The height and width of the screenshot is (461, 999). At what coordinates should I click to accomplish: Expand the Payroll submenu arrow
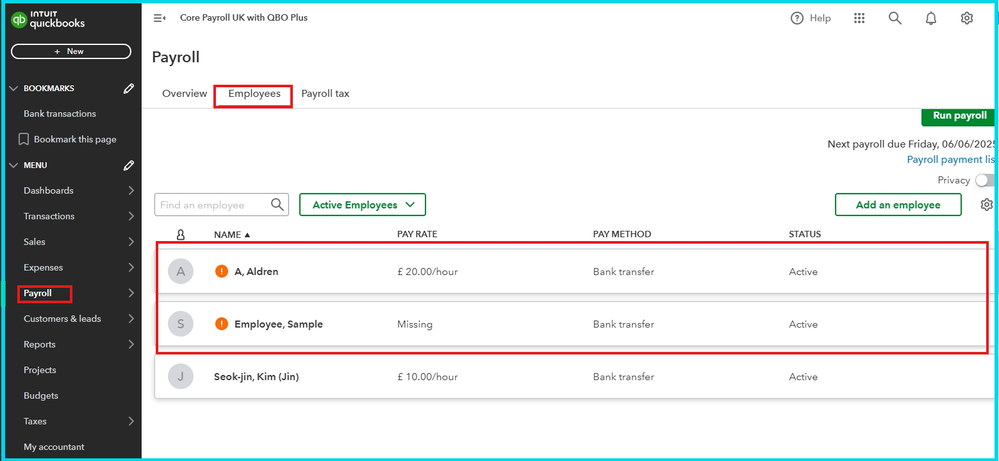[131, 294]
